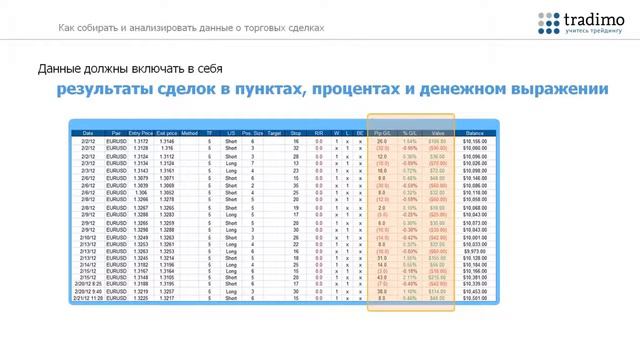Select the slide header about collecting trade data
This screenshot has width=640, height=360.
(x=191, y=28)
